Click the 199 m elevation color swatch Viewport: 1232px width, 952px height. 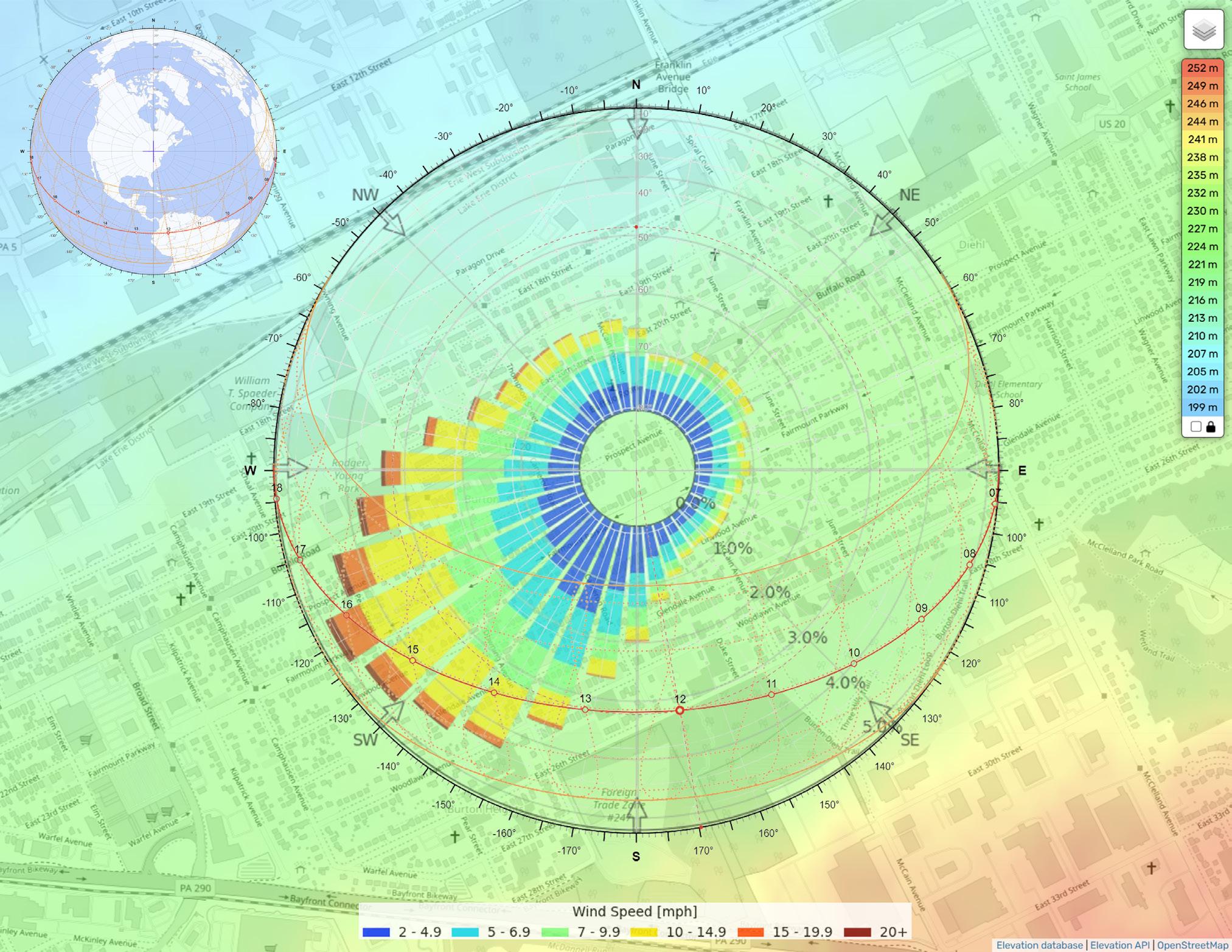coord(1202,407)
